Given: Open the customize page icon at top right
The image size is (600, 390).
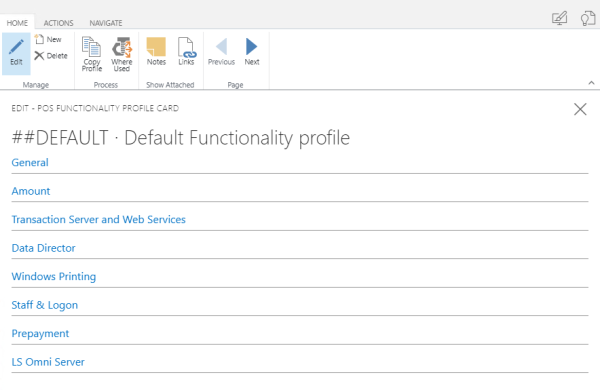Looking at the screenshot, I should point(559,18).
